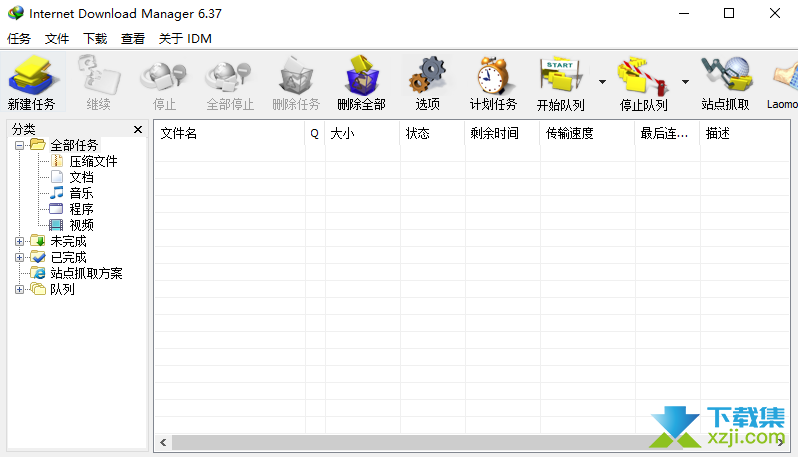Open the 文件 menu
The height and width of the screenshot is (457, 798).
click(57, 39)
